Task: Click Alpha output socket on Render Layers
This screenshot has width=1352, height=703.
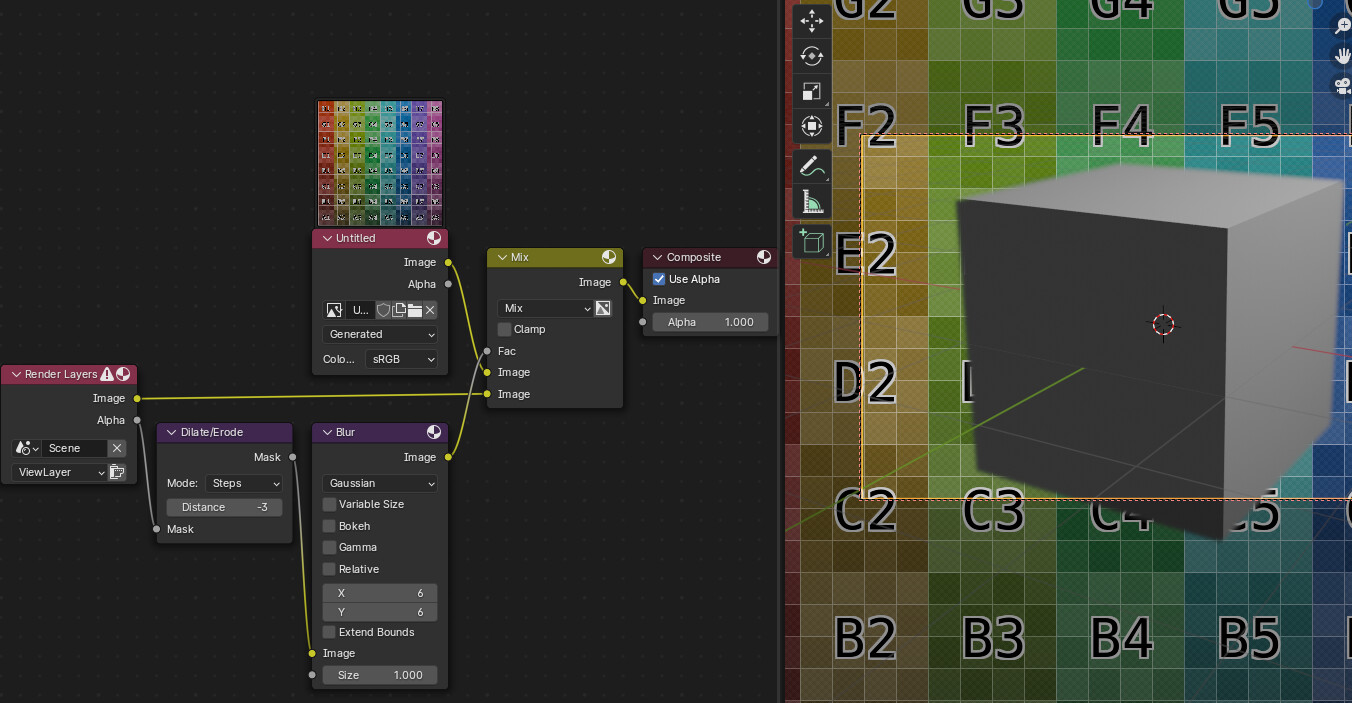Action: coord(136,420)
